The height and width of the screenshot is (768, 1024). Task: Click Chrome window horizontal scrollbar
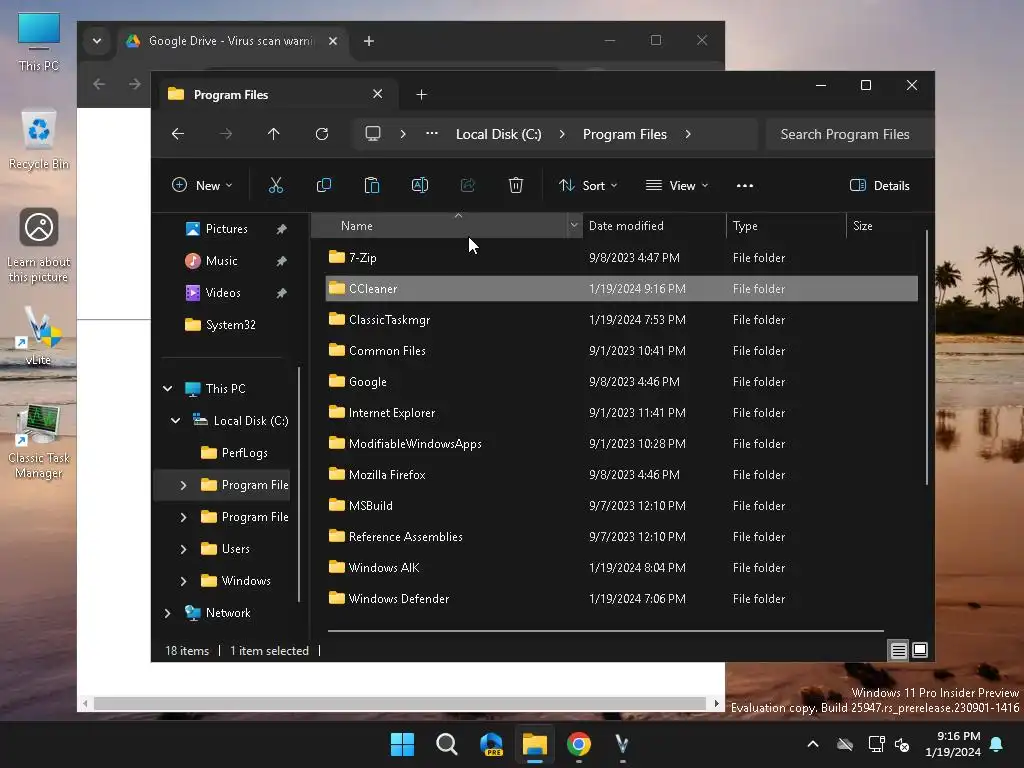pyautogui.click(x=400, y=703)
